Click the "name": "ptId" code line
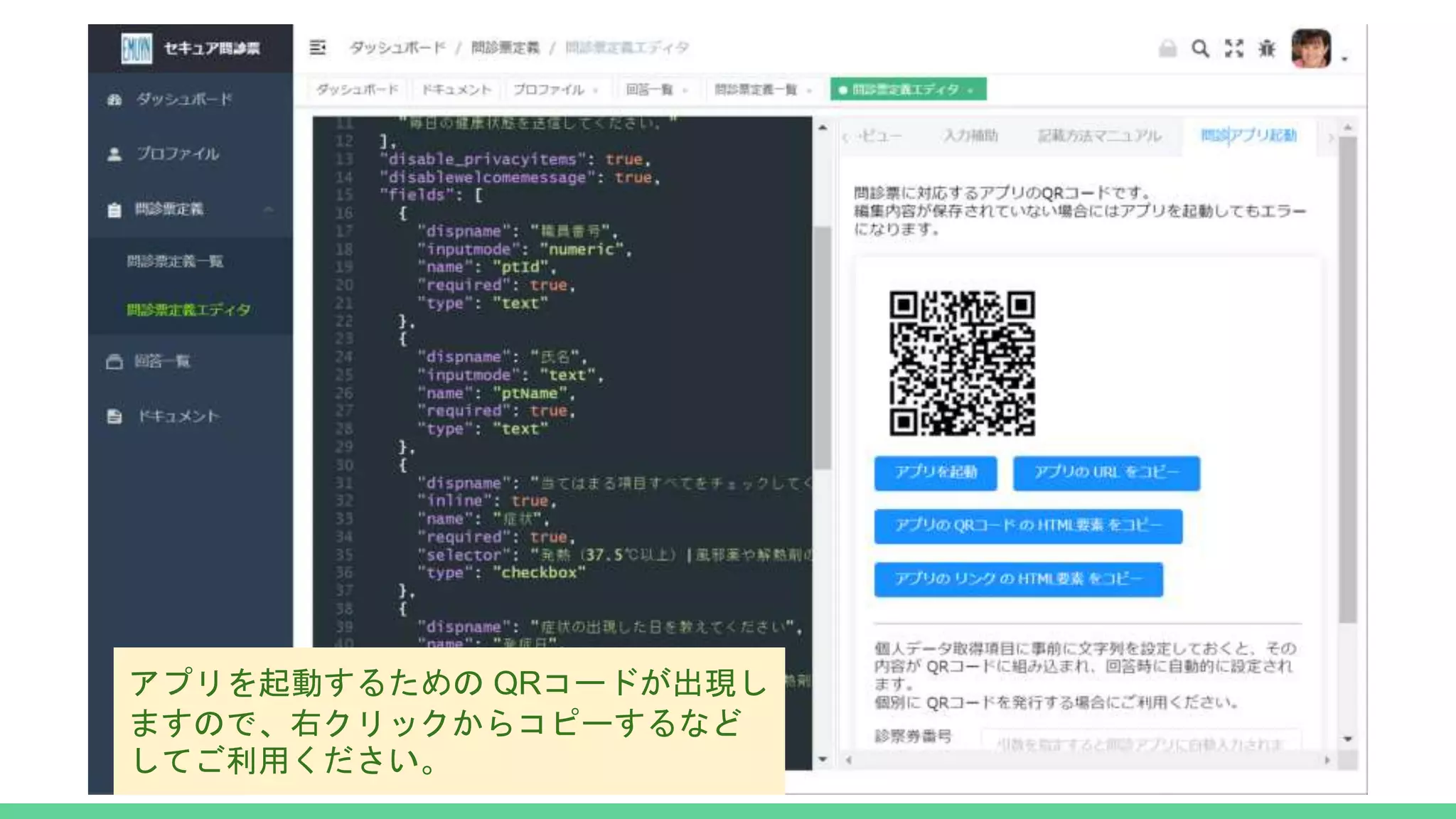 487,267
